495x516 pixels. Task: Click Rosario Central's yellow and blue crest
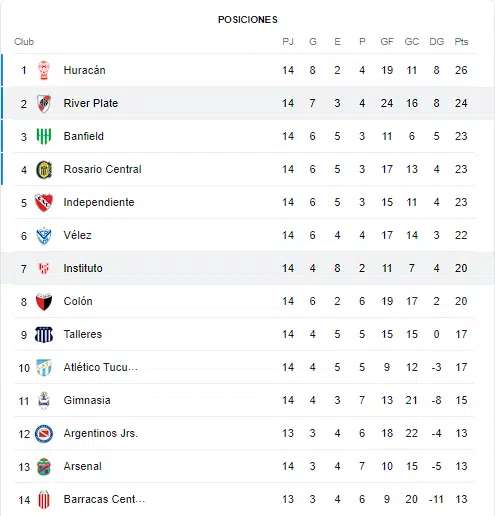(44, 169)
